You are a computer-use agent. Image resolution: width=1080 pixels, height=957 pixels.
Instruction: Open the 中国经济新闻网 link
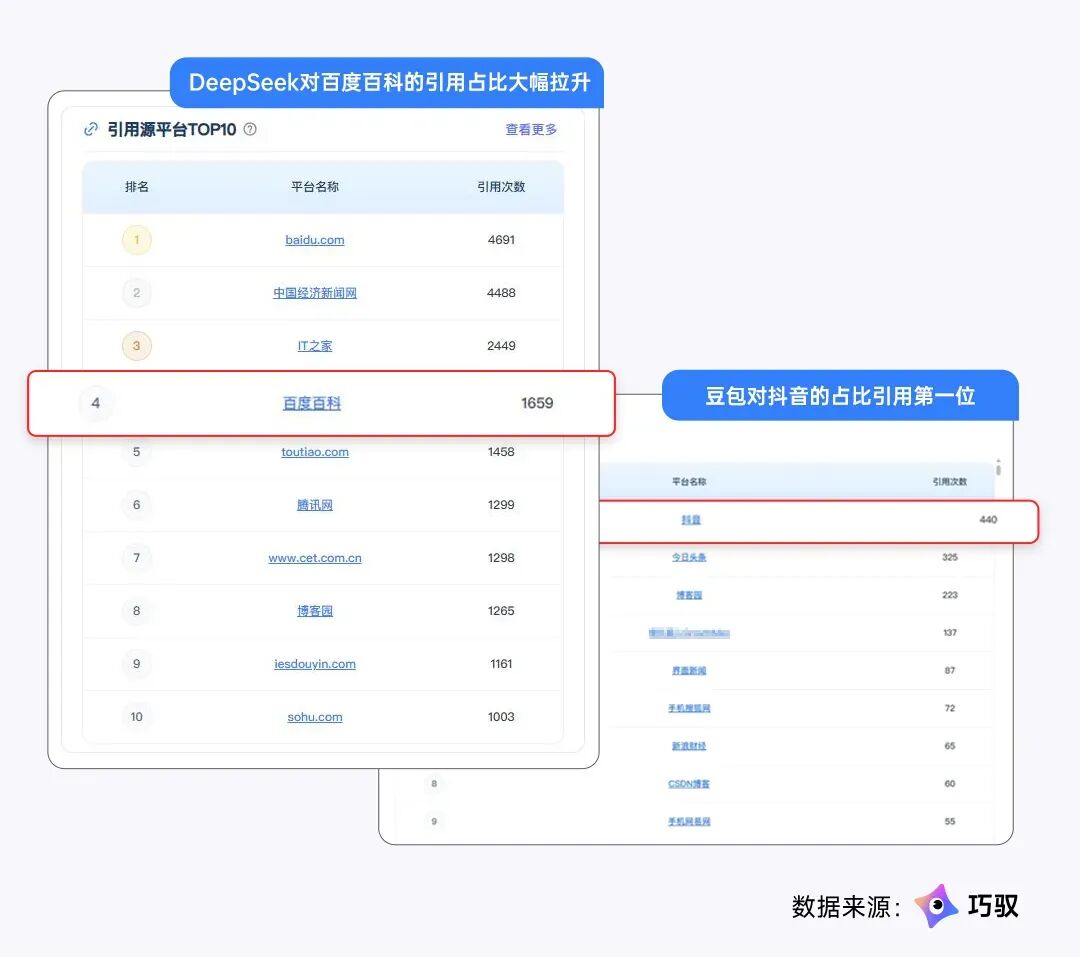point(315,293)
